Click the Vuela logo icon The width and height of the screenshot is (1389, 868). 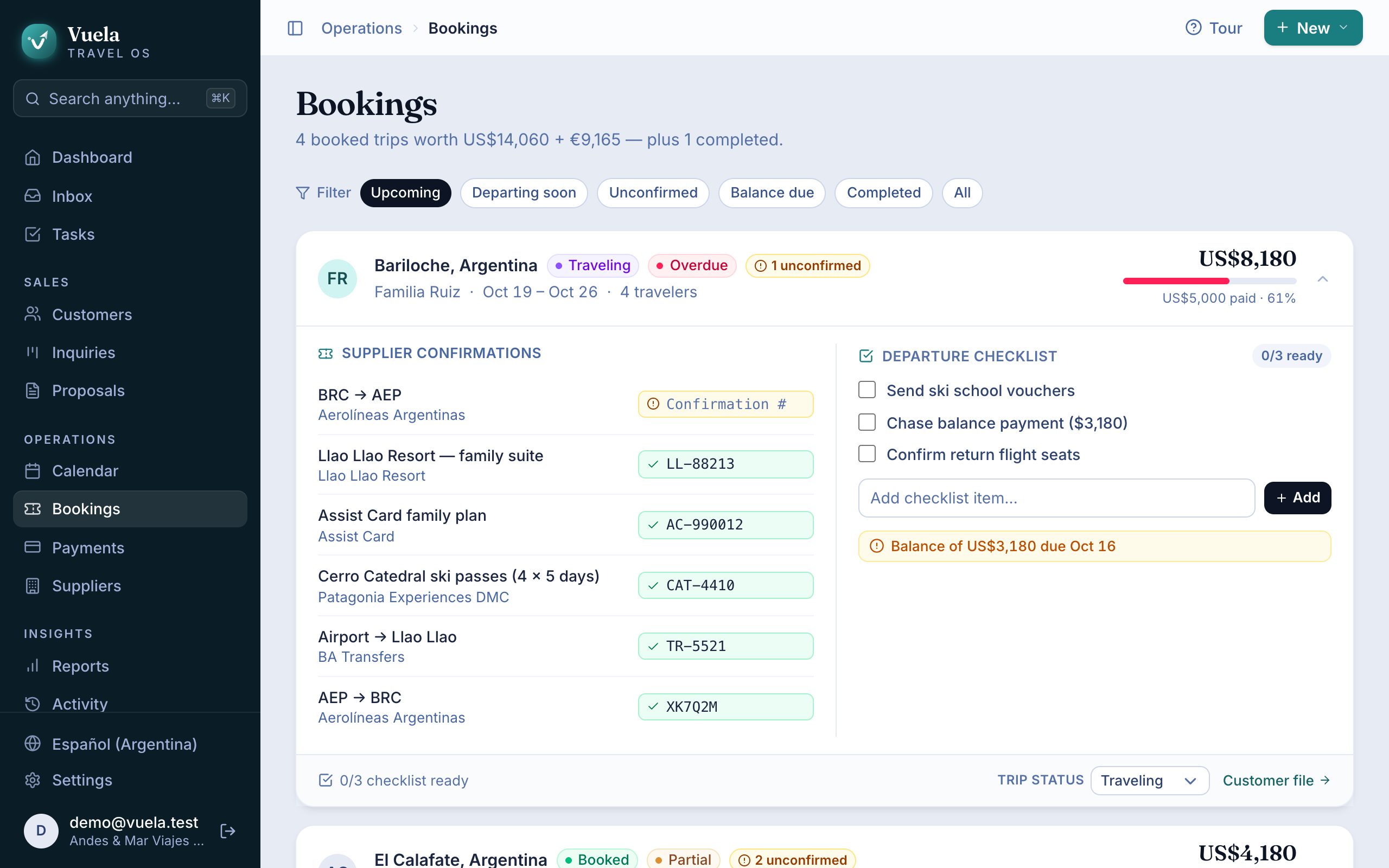click(39, 41)
